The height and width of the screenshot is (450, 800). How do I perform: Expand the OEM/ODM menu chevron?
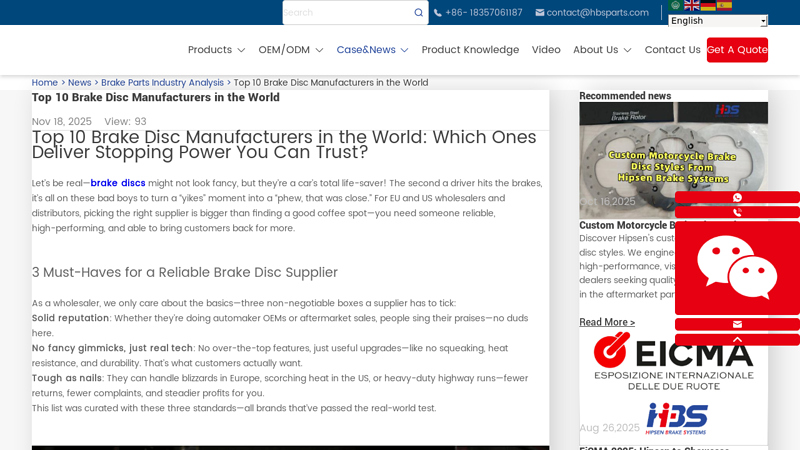pos(319,50)
